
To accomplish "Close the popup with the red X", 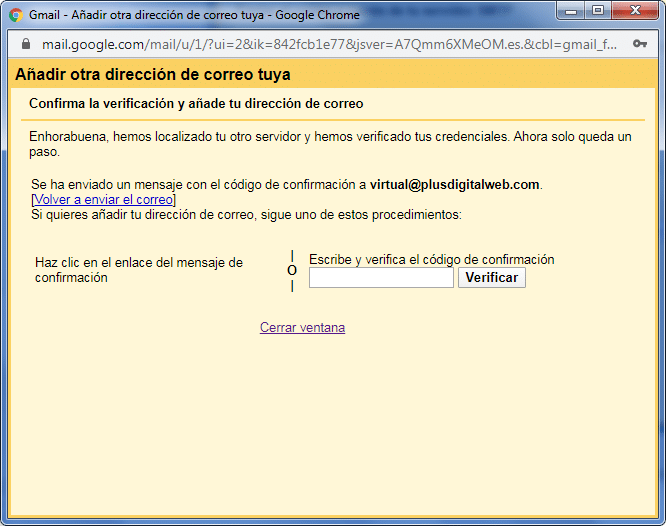I will (x=636, y=12).
